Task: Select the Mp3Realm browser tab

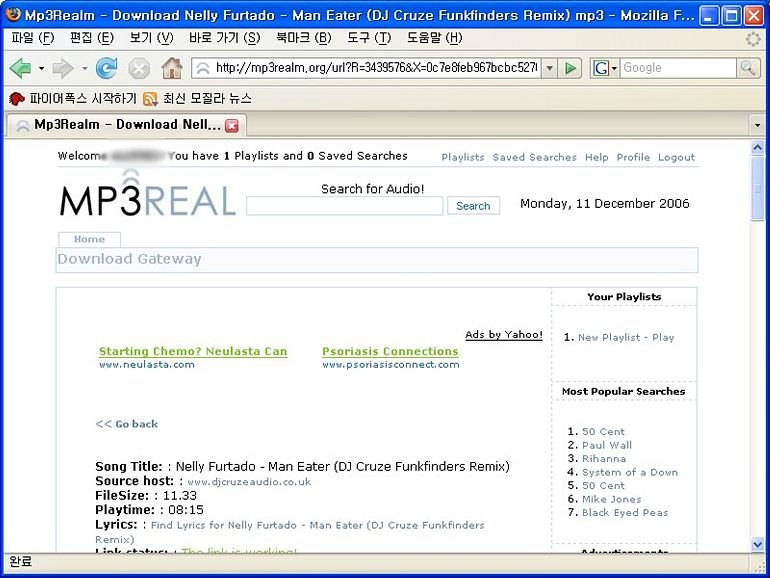Action: (126, 125)
